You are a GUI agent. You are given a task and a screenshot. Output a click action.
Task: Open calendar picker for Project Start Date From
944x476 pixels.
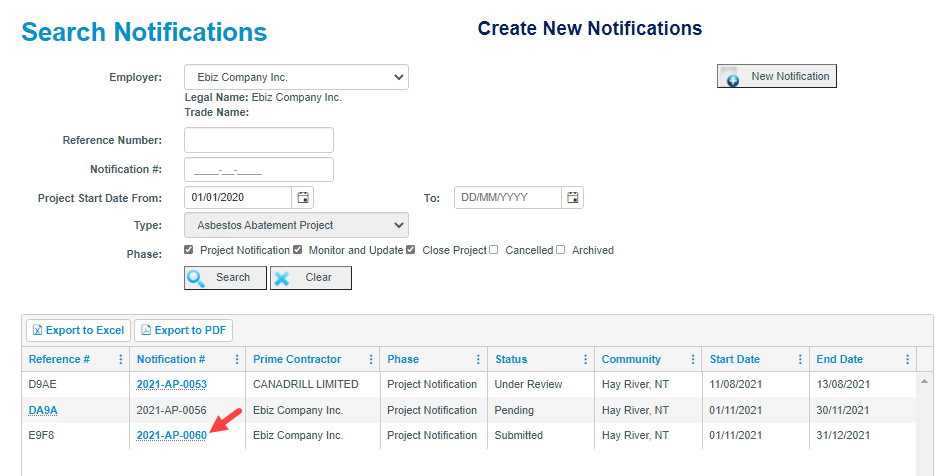(x=303, y=197)
